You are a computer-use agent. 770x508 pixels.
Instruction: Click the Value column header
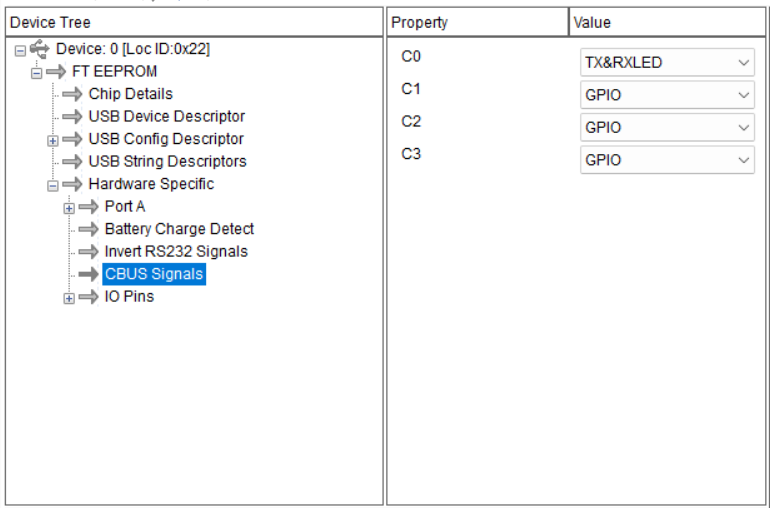pyautogui.click(x=667, y=22)
